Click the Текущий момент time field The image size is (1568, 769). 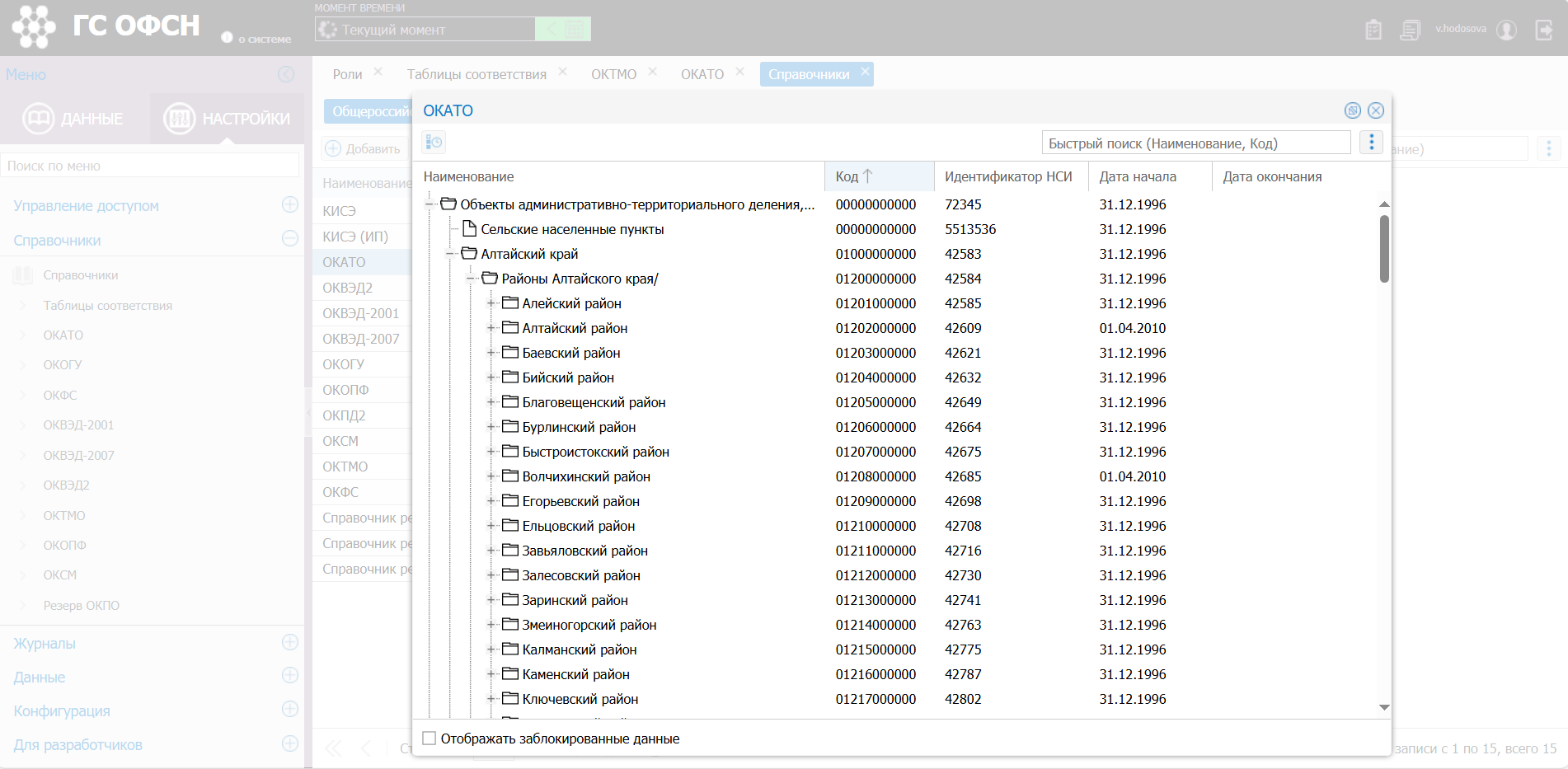[x=425, y=30]
